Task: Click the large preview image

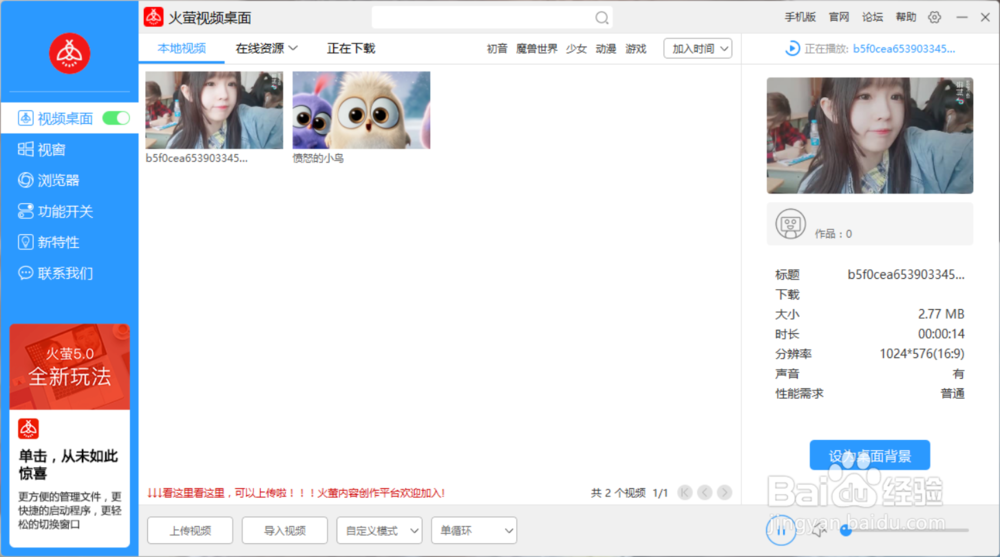Action: [870, 135]
